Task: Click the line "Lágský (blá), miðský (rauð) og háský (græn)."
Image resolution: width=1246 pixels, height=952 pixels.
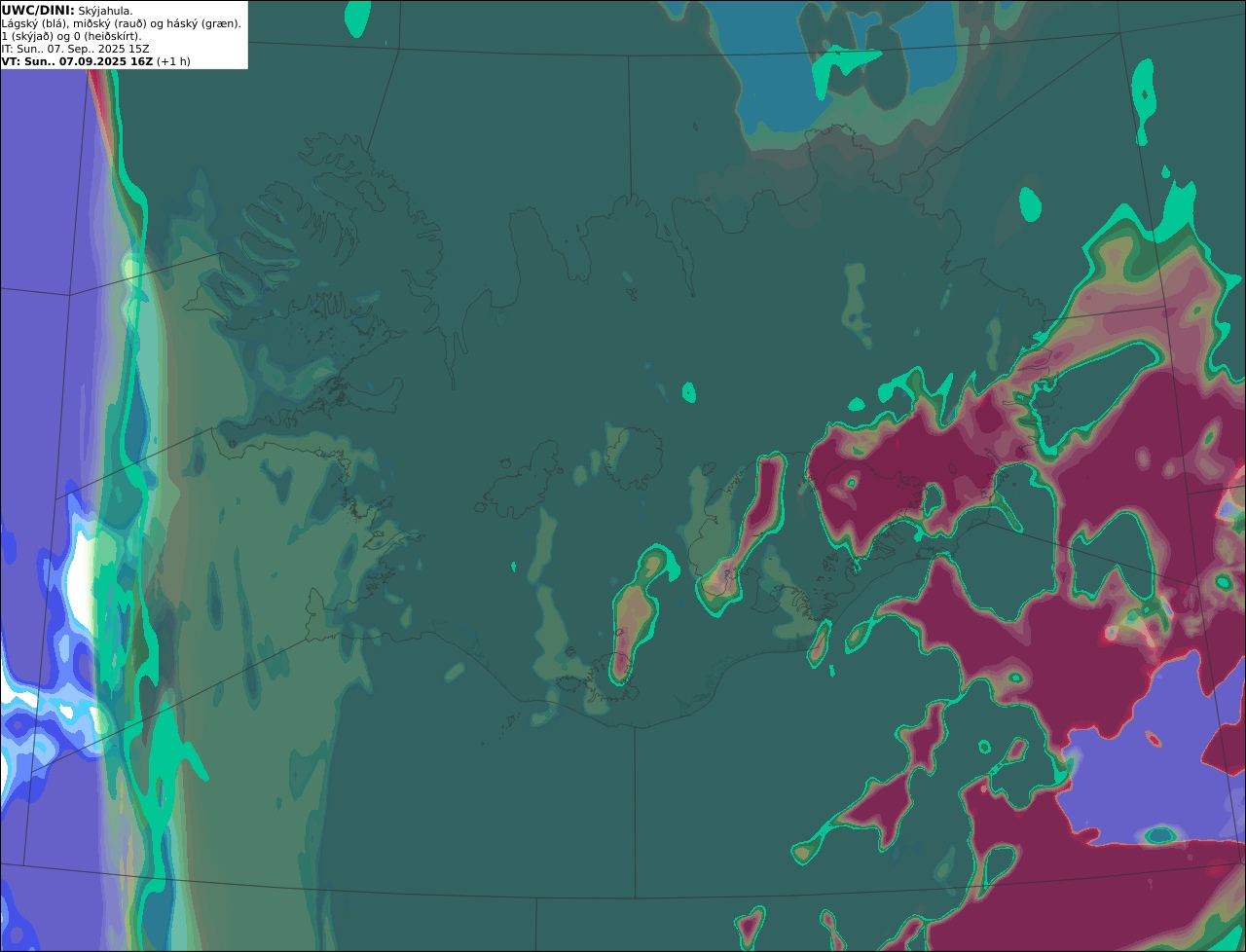Action: click(122, 22)
